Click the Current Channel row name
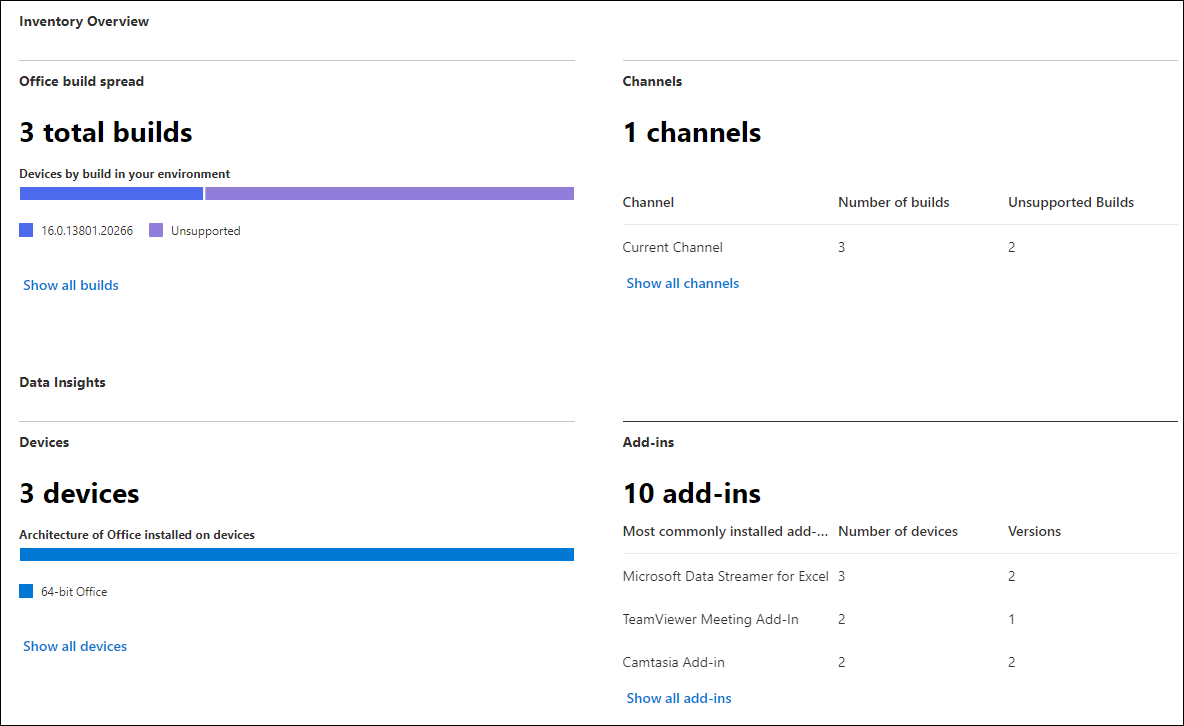This screenshot has width=1184, height=726. coord(672,247)
